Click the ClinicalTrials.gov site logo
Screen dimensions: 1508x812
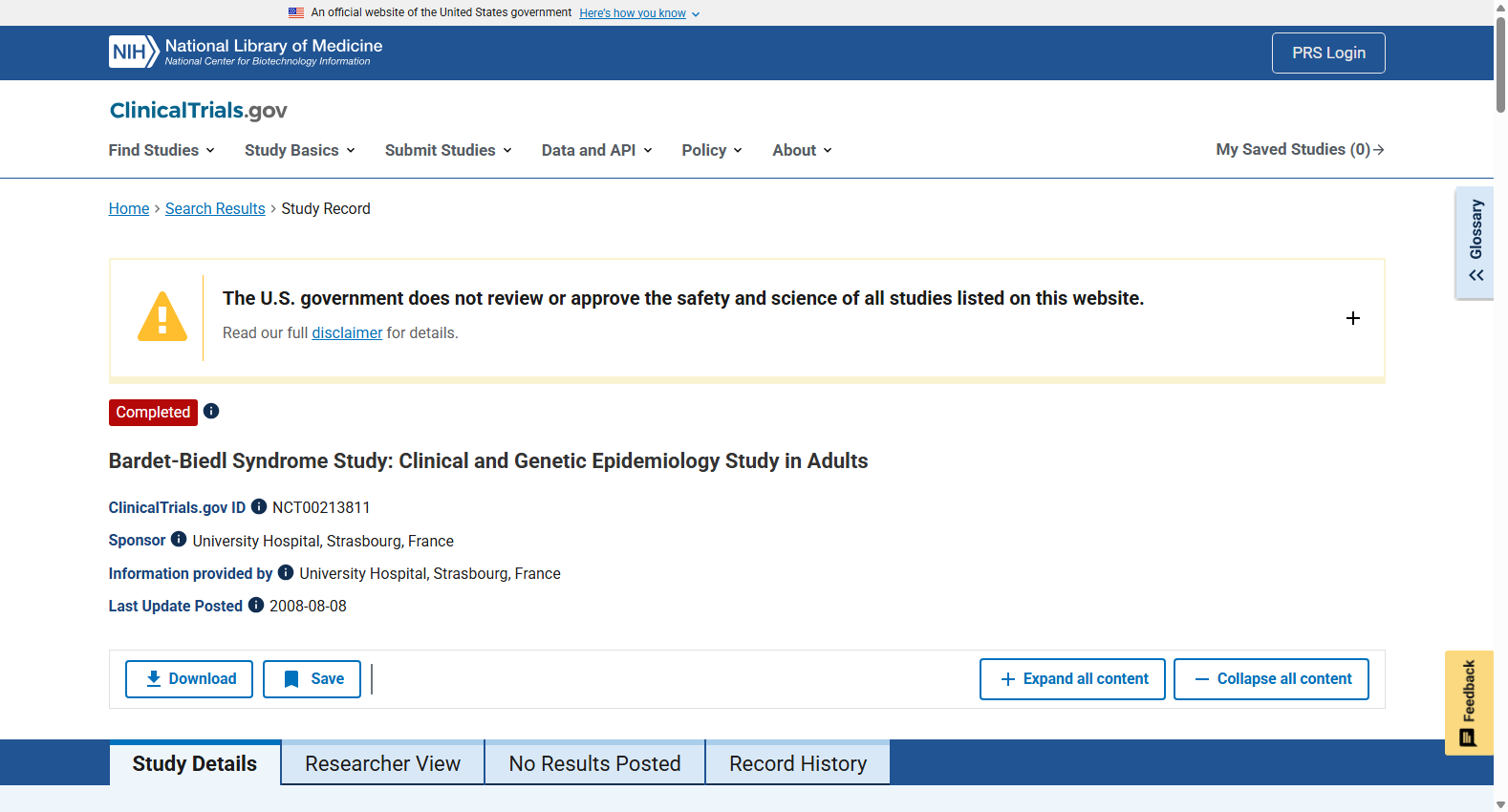click(x=198, y=110)
